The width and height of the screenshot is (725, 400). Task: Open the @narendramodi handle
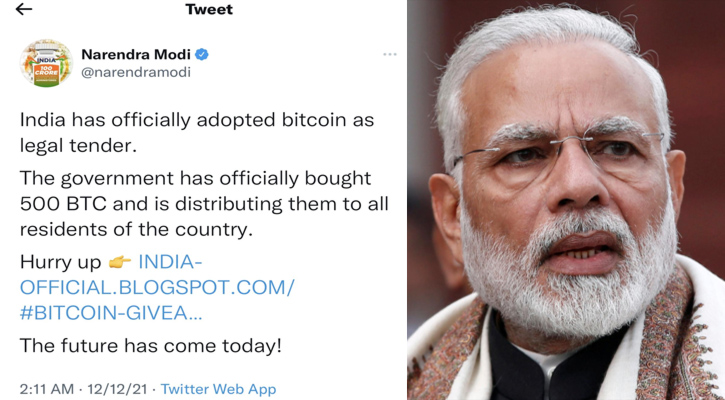point(136,72)
